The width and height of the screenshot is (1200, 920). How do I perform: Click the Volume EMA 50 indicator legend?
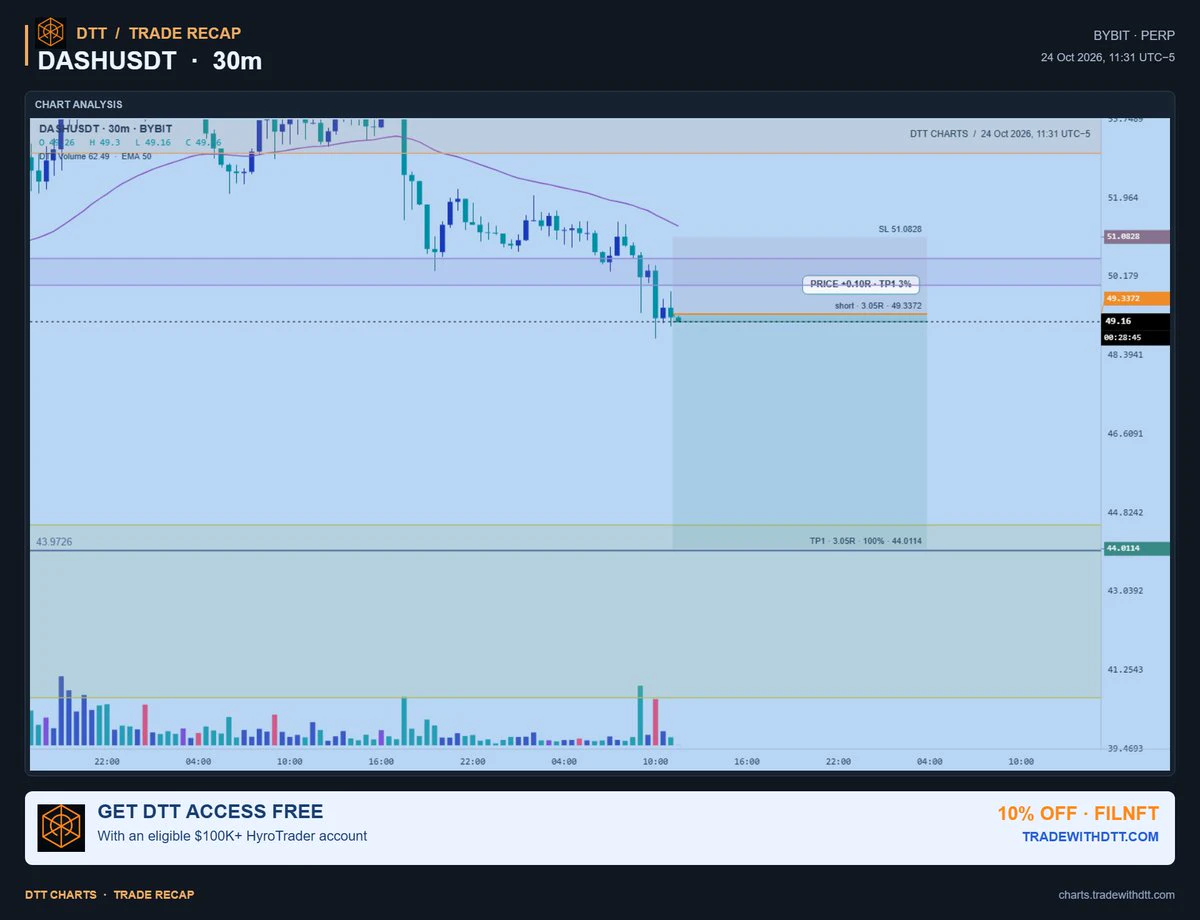pyautogui.click(x=95, y=156)
